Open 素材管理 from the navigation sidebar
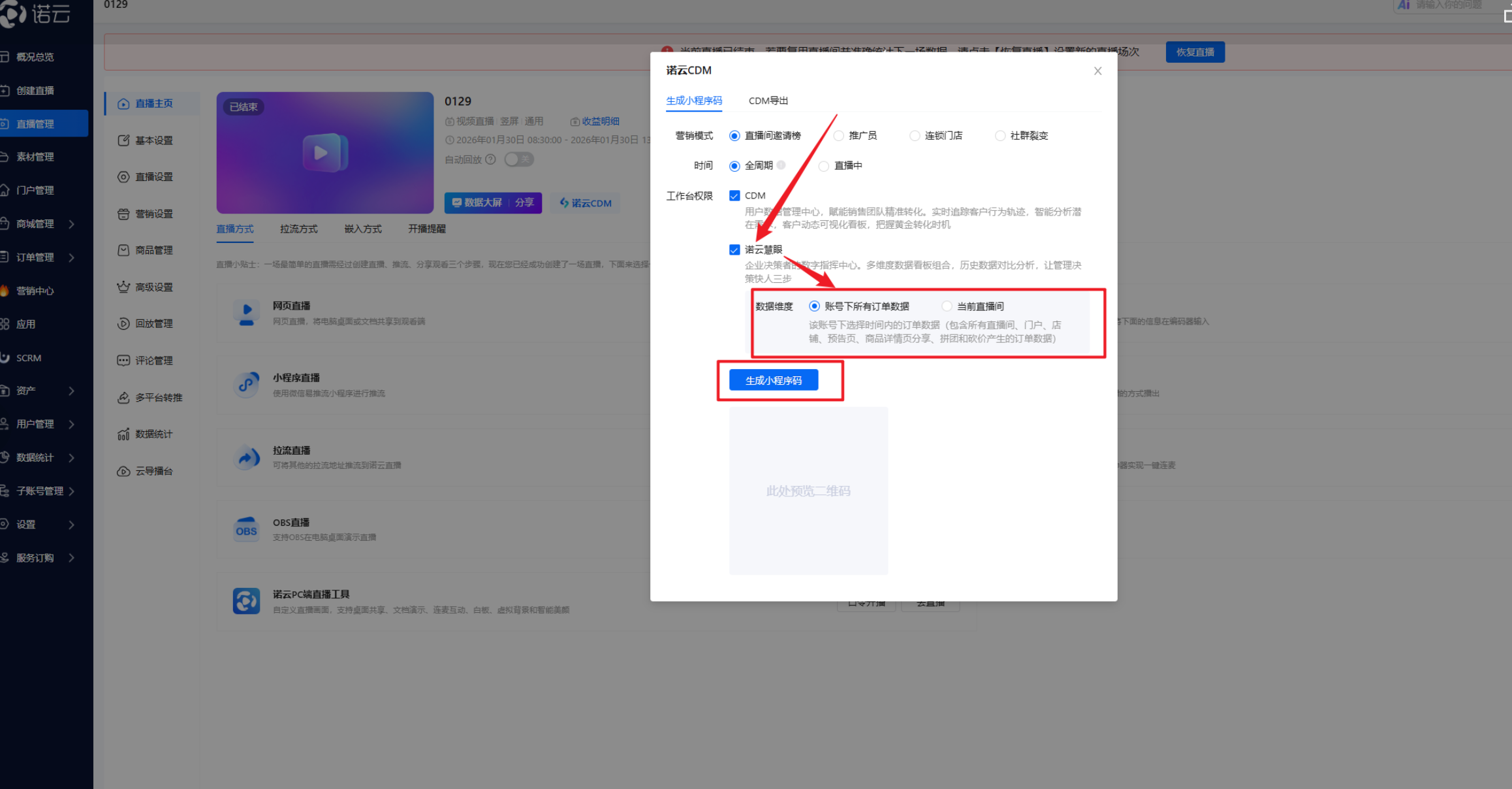Viewport: 1512px width, 789px height. click(36, 156)
